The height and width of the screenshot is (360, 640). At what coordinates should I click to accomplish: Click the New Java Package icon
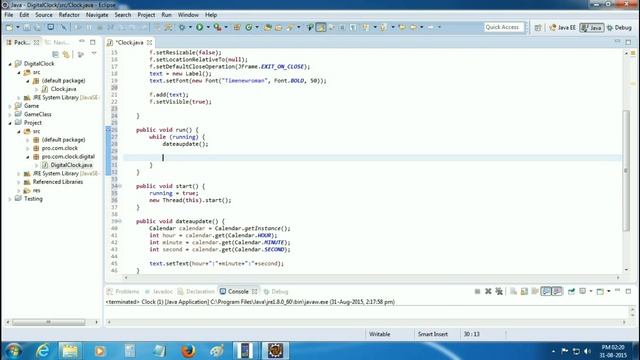(x=237, y=27)
